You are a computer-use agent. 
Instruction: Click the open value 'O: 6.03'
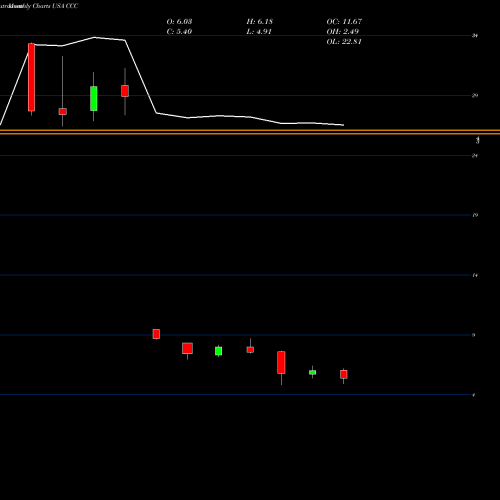click(179, 22)
